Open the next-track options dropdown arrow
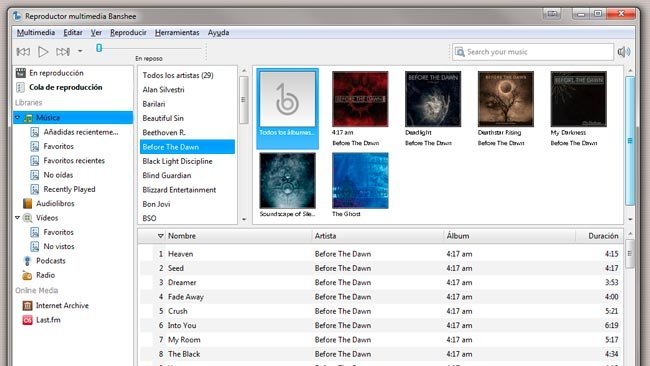Image resolution: width=650 pixels, height=366 pixels. click(80, 51)
